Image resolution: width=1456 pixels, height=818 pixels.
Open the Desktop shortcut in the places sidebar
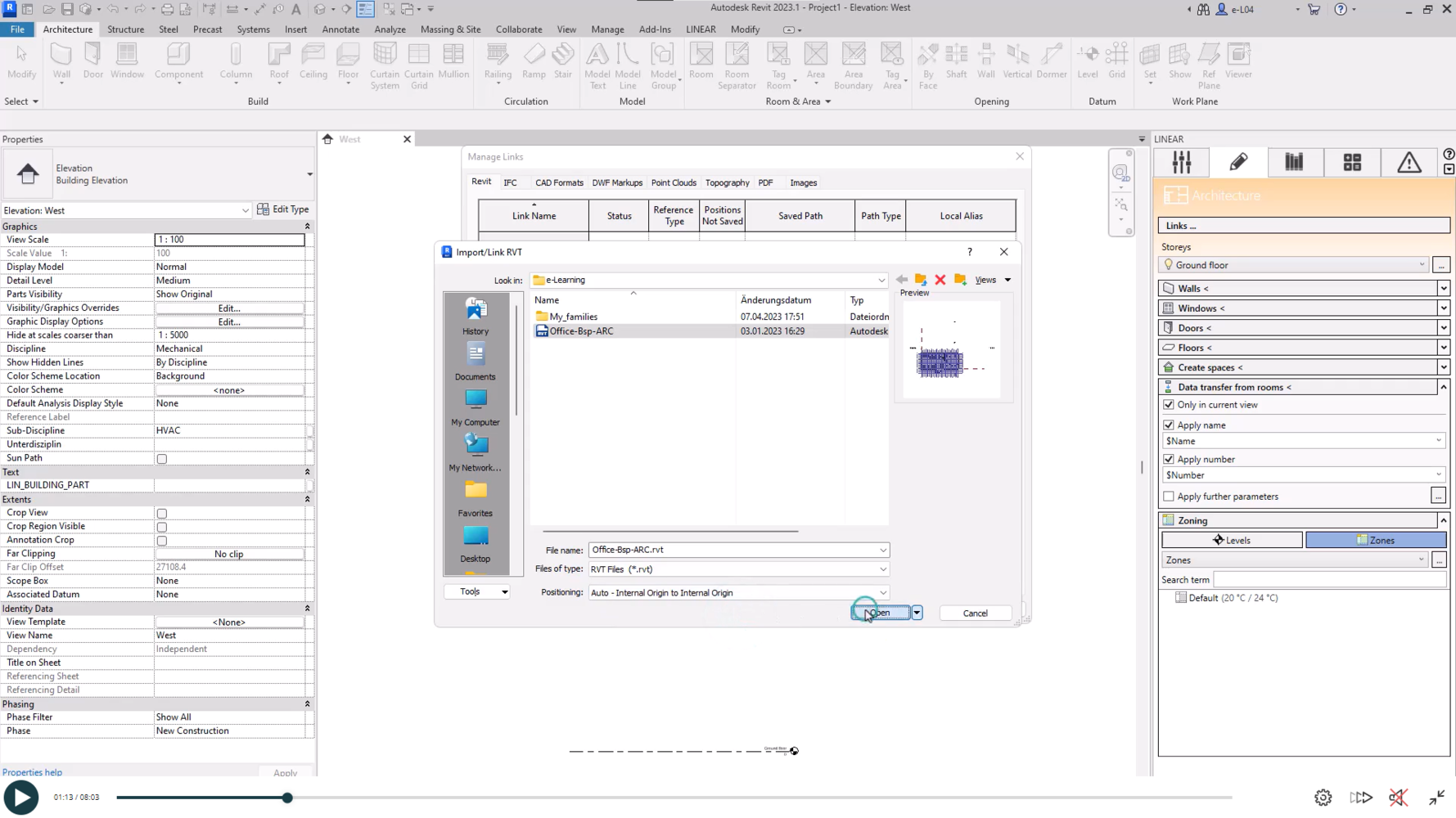[476, 544]
